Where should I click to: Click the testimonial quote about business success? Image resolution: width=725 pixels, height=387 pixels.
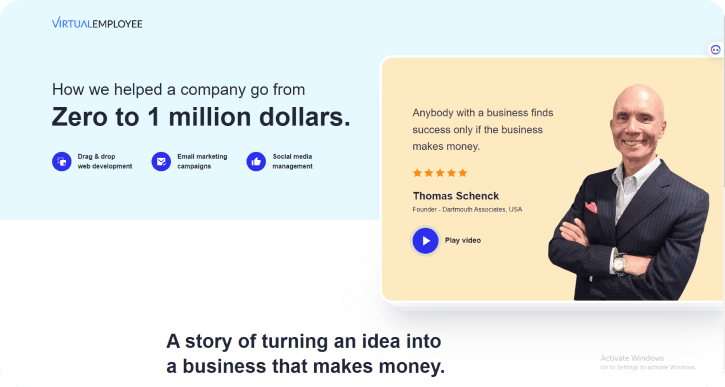pos(483,129)
